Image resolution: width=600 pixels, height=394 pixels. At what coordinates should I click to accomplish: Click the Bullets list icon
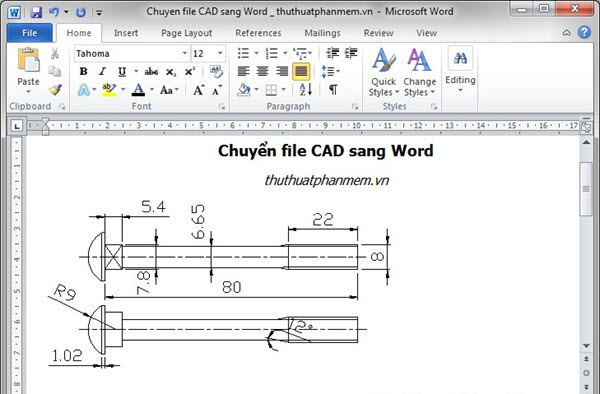[x=243, y=53]
